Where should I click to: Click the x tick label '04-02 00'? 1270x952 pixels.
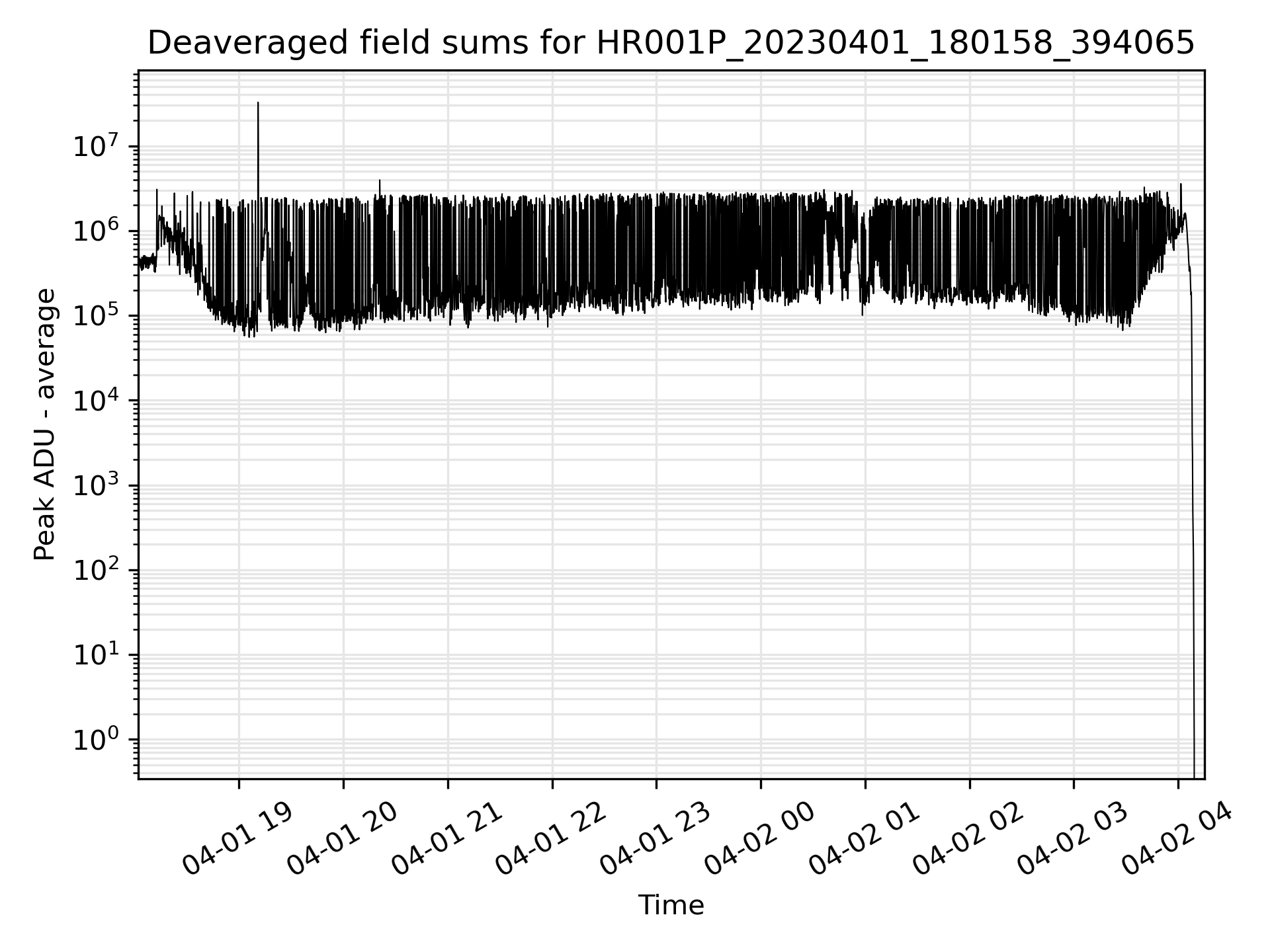click(x=759, y=840)
